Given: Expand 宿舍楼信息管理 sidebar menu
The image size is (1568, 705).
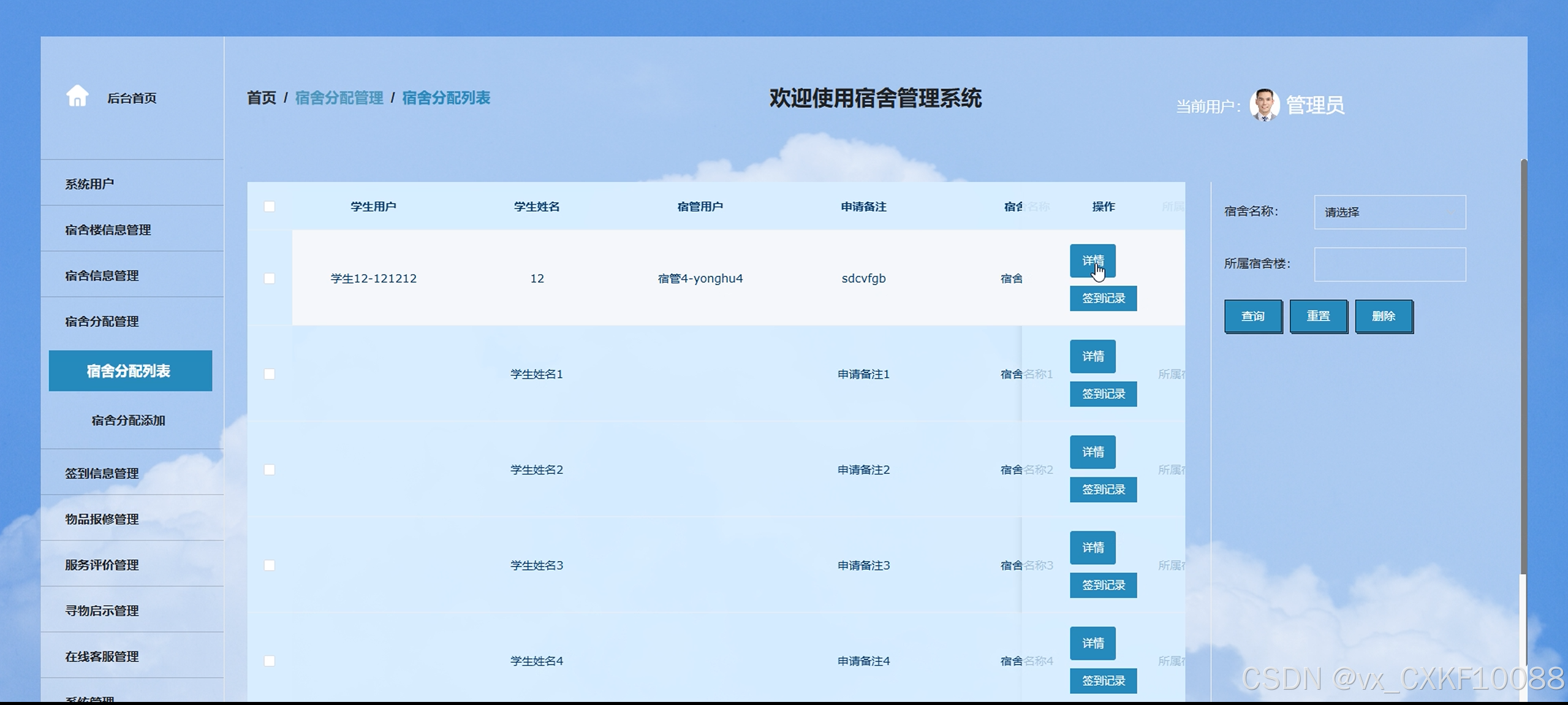Looking at the screenshot, I should tap(108, 230).
